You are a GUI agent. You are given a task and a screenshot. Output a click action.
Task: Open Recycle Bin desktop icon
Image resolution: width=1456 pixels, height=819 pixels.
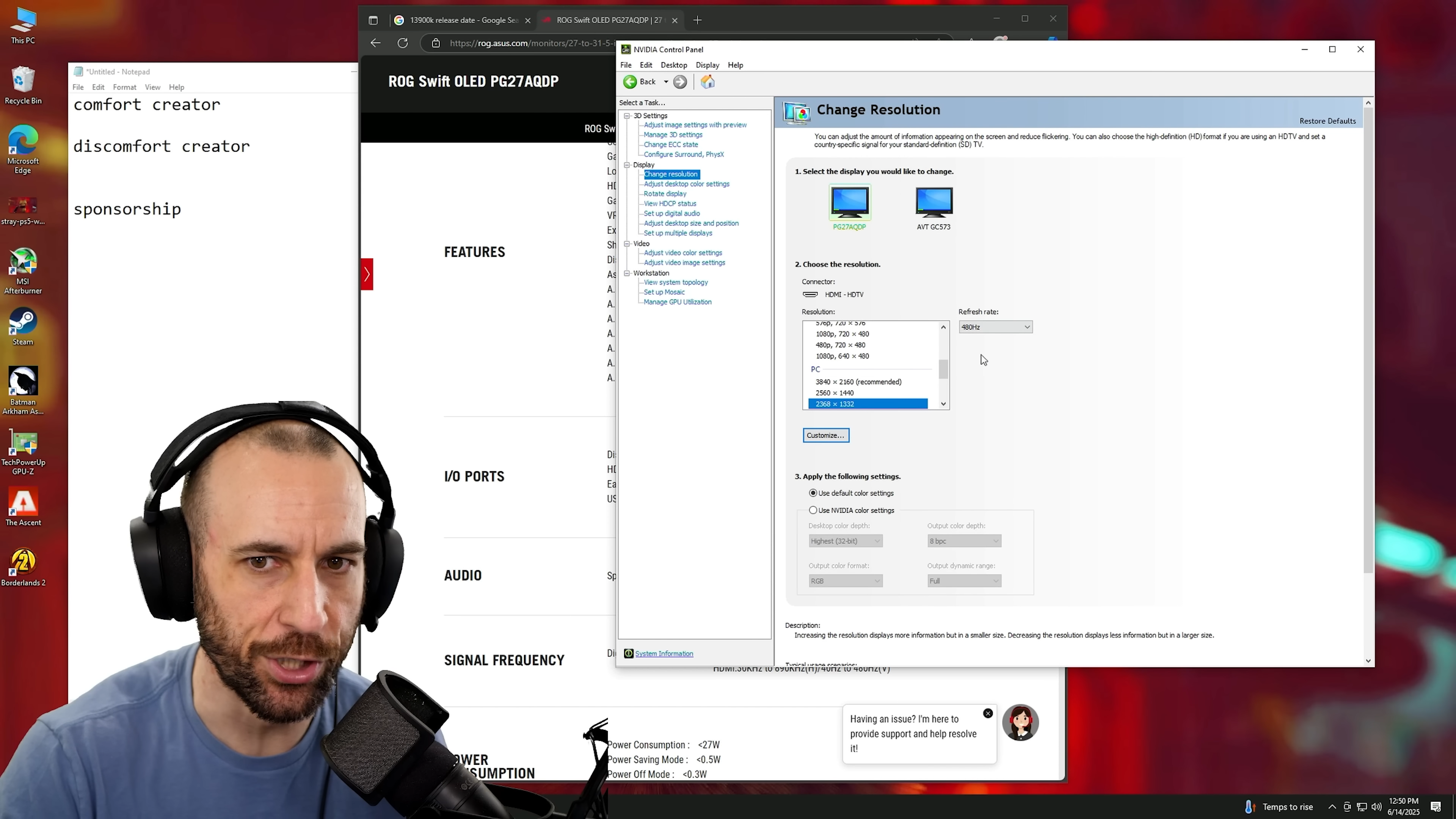pyautogui.click(x=23, y=85)
